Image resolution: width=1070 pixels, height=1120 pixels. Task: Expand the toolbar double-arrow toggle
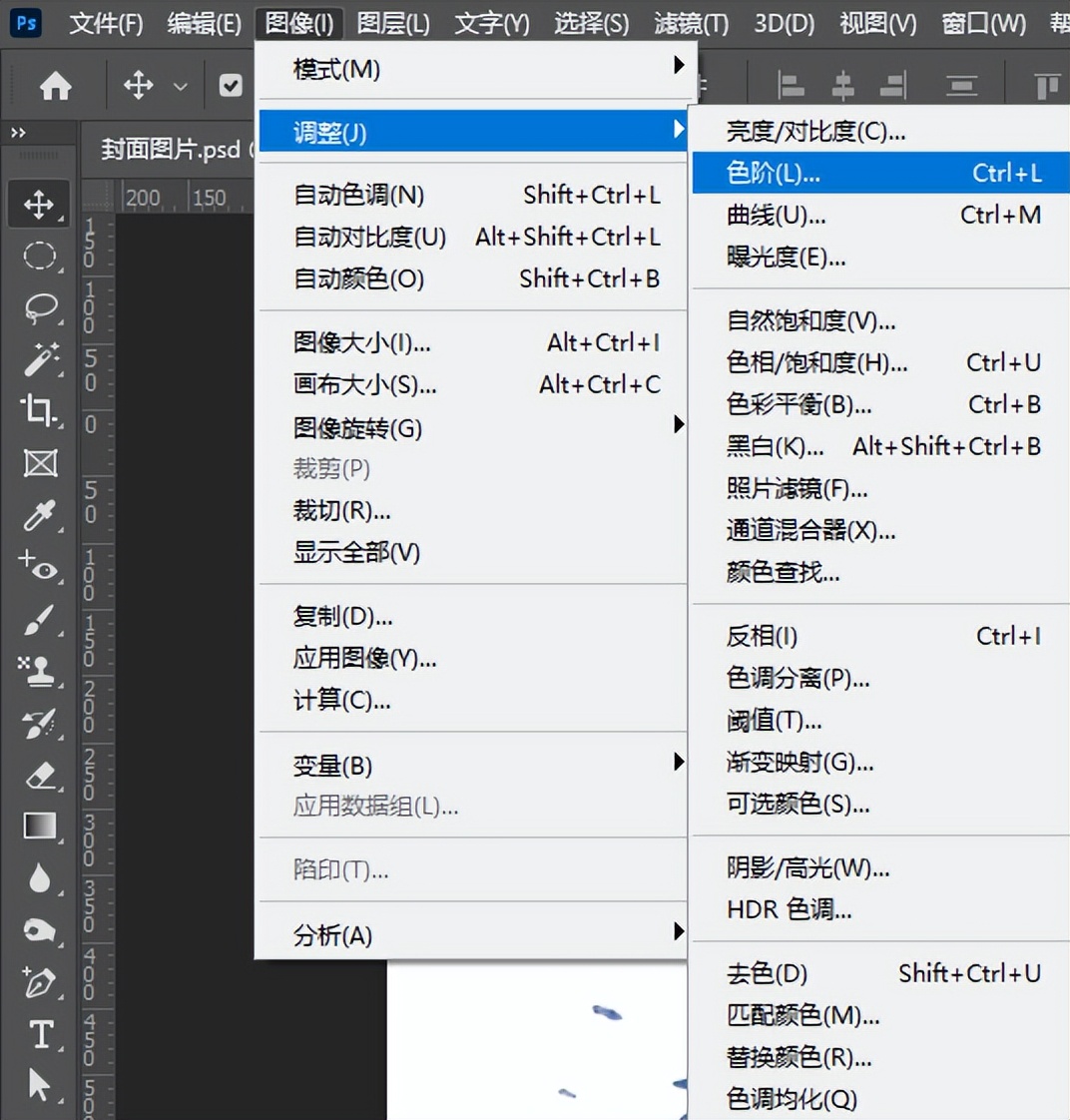19,132
